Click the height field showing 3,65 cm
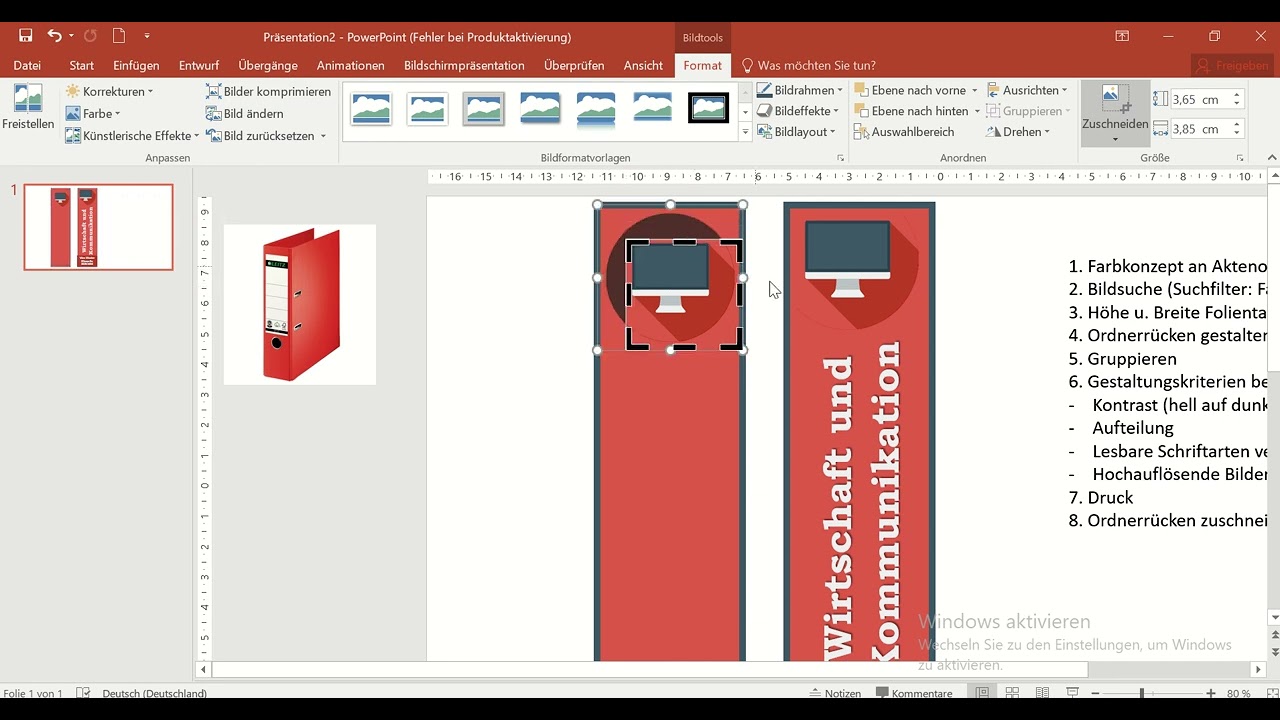 click(1199, 99)
